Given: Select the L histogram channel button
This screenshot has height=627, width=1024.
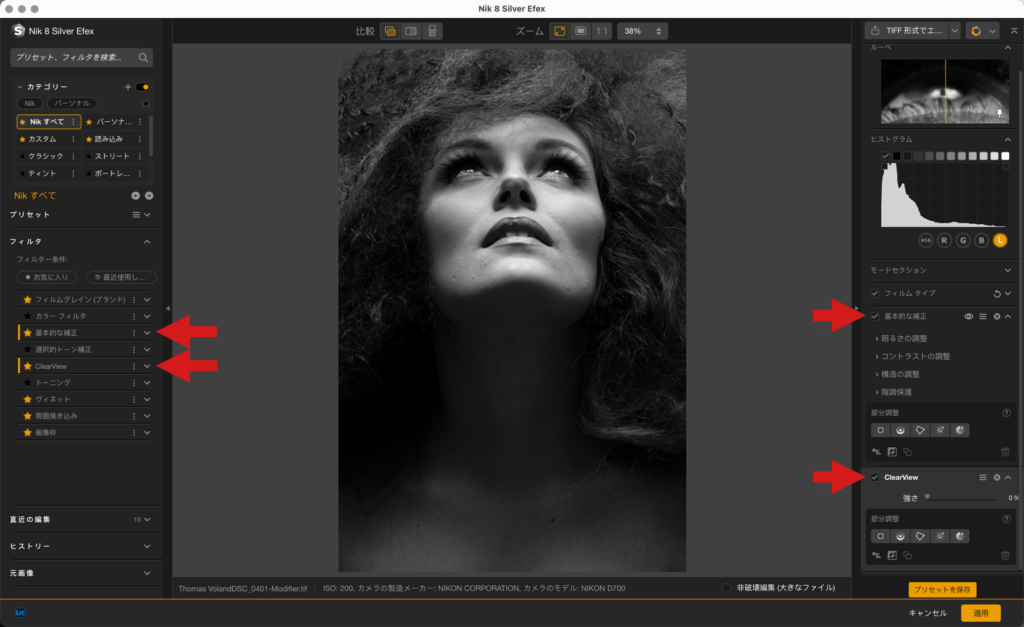Looking at the screenshot, I should tap(999, 240).
